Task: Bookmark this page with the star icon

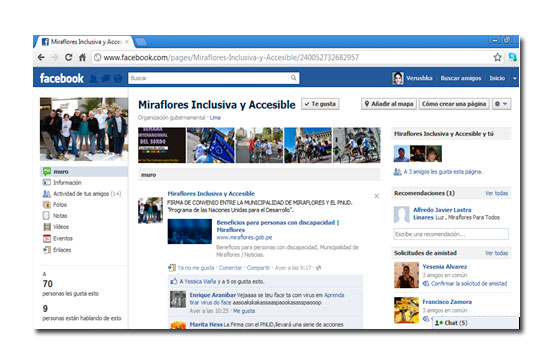Action: coord(497,57)
